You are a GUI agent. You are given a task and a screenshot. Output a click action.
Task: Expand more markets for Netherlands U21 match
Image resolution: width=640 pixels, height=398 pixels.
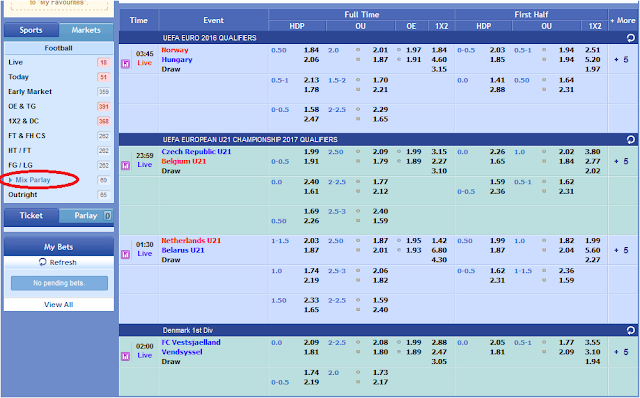point(622,250)
